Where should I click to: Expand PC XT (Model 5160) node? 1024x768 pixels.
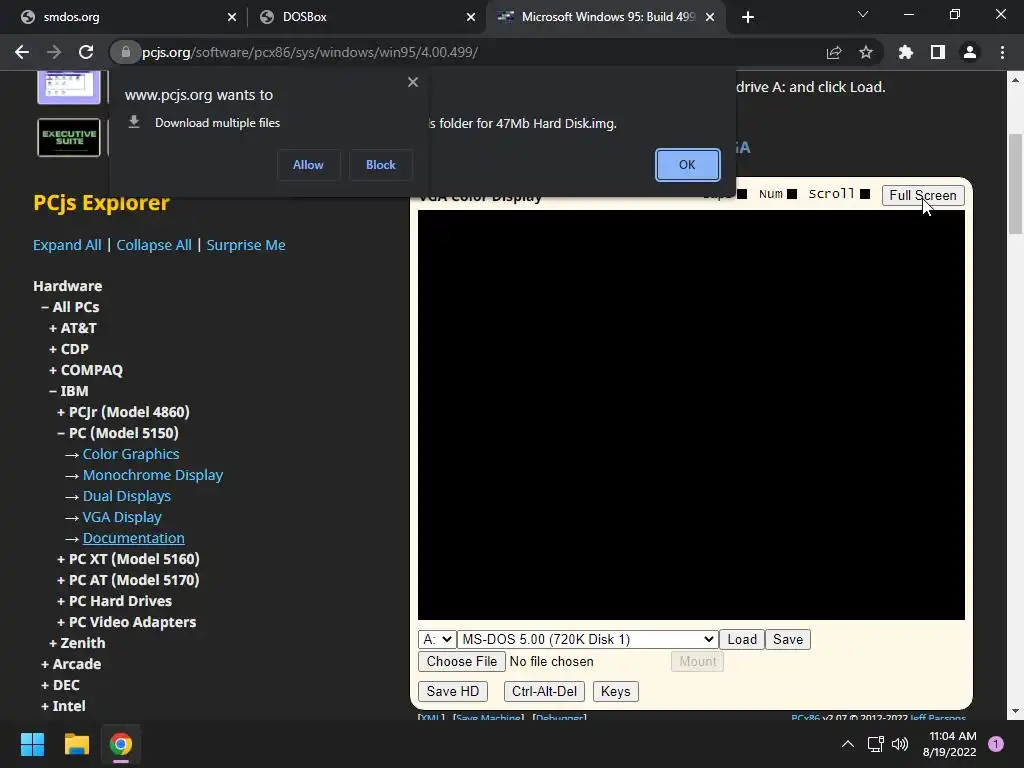point(128,559)
